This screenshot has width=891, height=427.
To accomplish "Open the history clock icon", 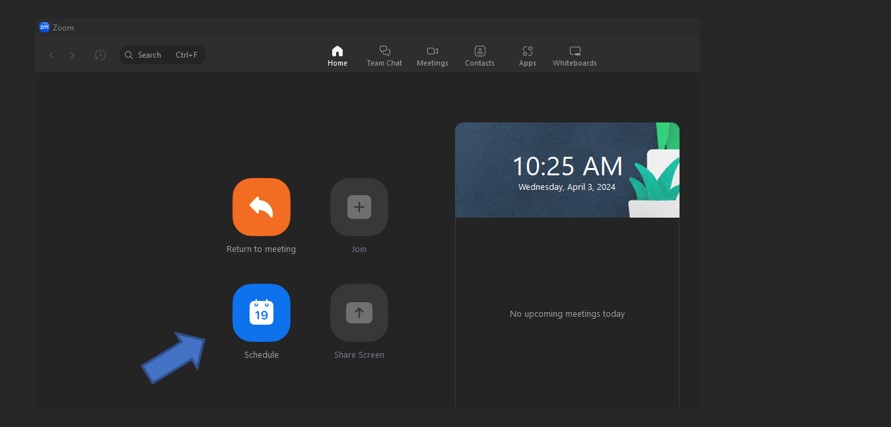I will pyautogui.click(x=100, y=55).
